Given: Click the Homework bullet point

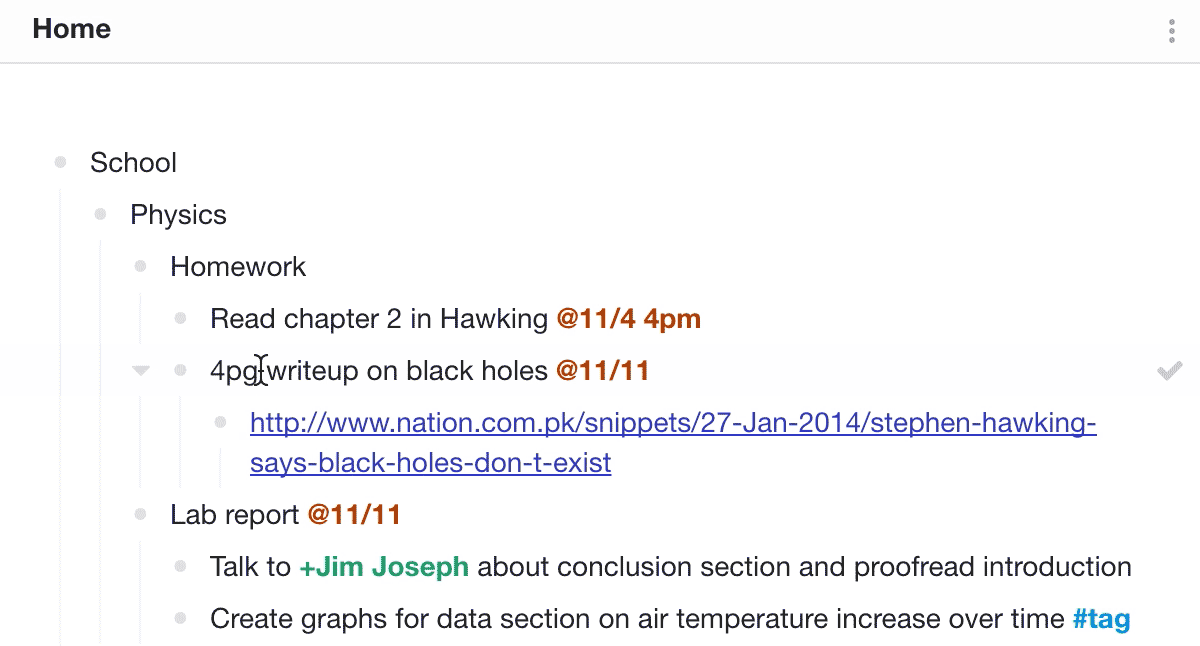Looking at the screenshot, I should pos(141,266).
